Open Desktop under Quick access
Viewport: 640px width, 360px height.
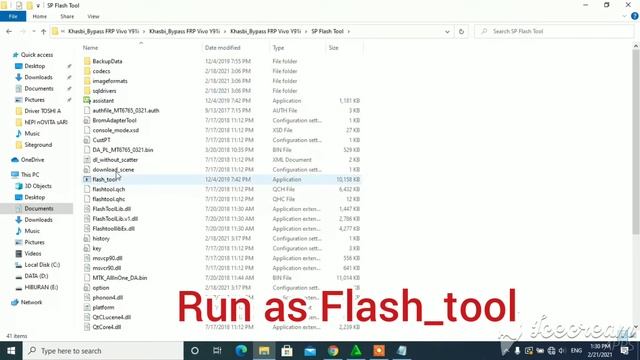[34, 66]
